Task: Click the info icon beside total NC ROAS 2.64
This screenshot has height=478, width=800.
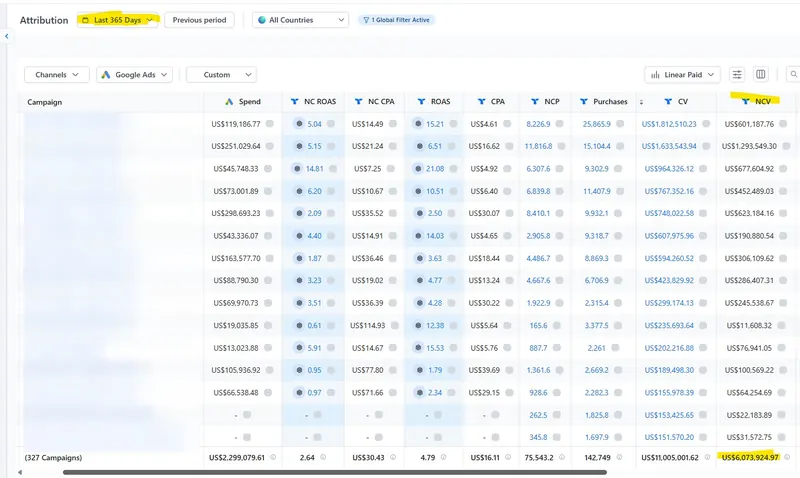Action: pos(323,457)
